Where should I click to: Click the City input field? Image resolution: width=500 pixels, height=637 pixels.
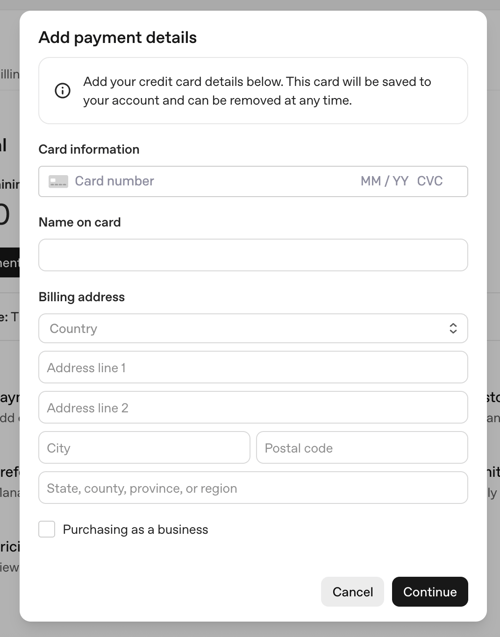(144, 448)
